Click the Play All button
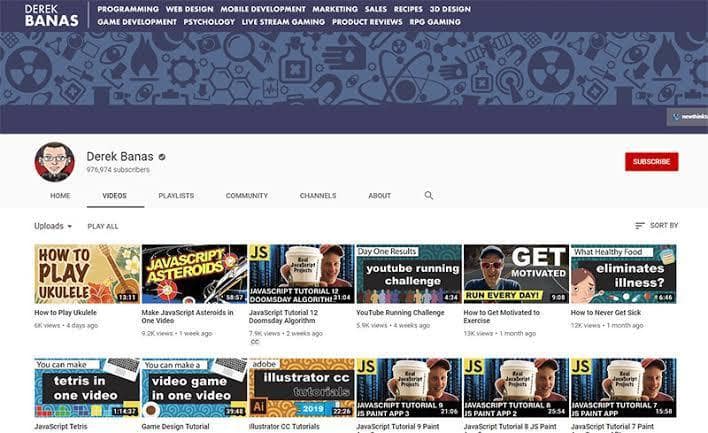The height and width of the screenshot is (433, 708). 103,226
